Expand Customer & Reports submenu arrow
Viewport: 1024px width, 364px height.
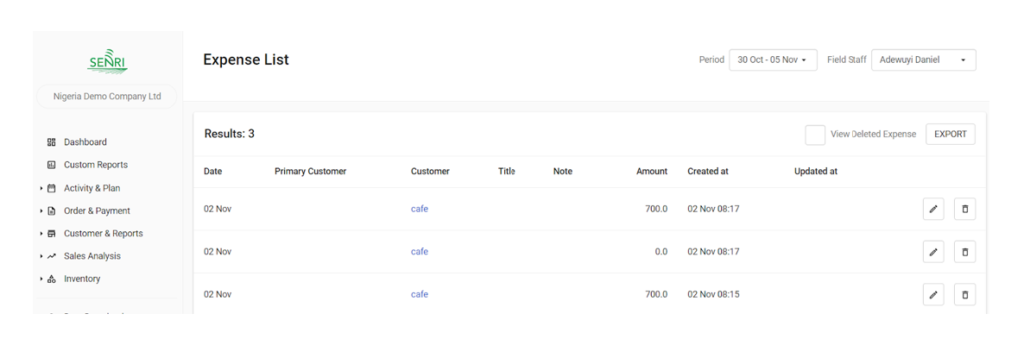(x=41, y=233)
